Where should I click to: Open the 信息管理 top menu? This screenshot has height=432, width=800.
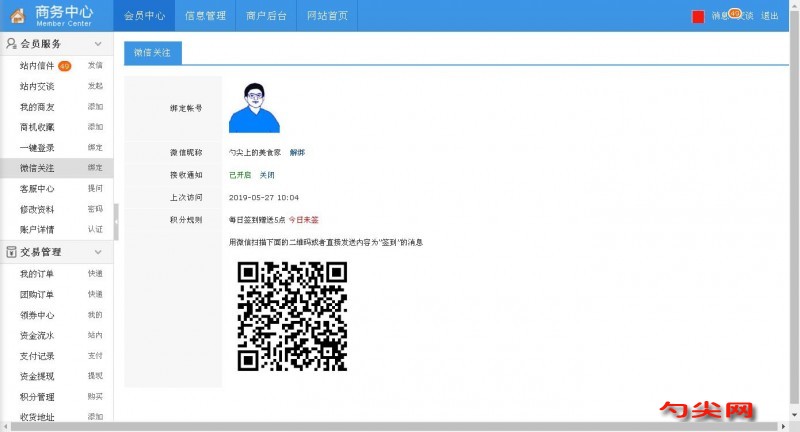tap(204, 16)
